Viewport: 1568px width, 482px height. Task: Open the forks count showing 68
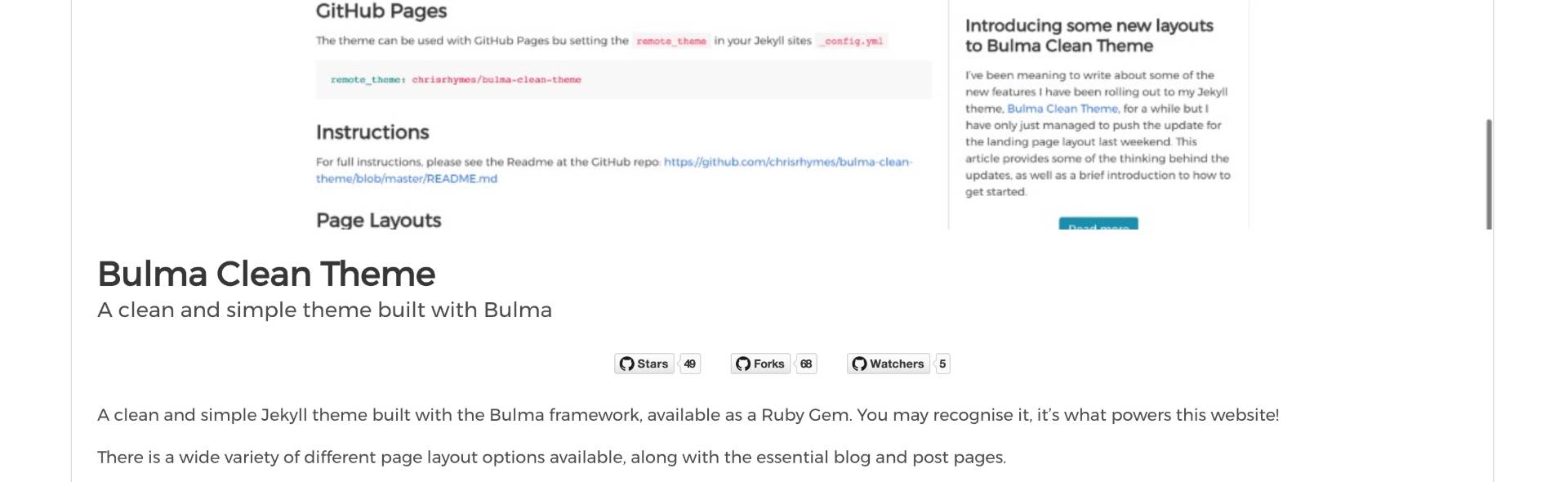click(806, 364)
